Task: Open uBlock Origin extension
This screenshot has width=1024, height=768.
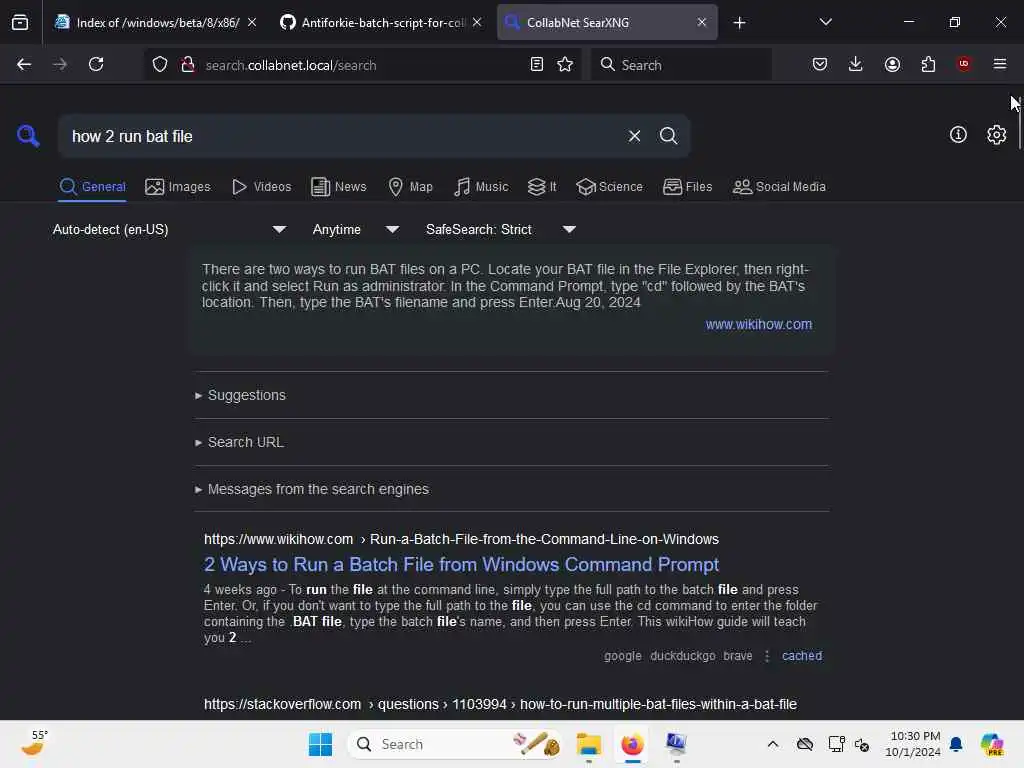Action: pyautogui.click(x=964, y=64)
